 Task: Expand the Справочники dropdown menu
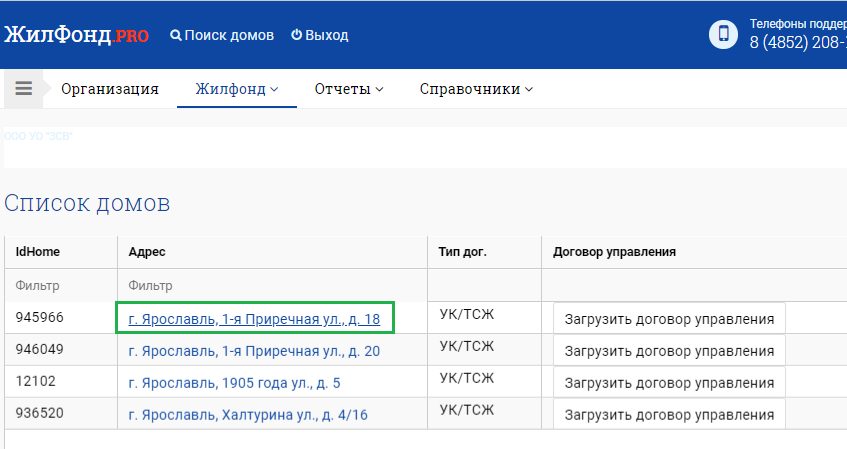(476, 89)
